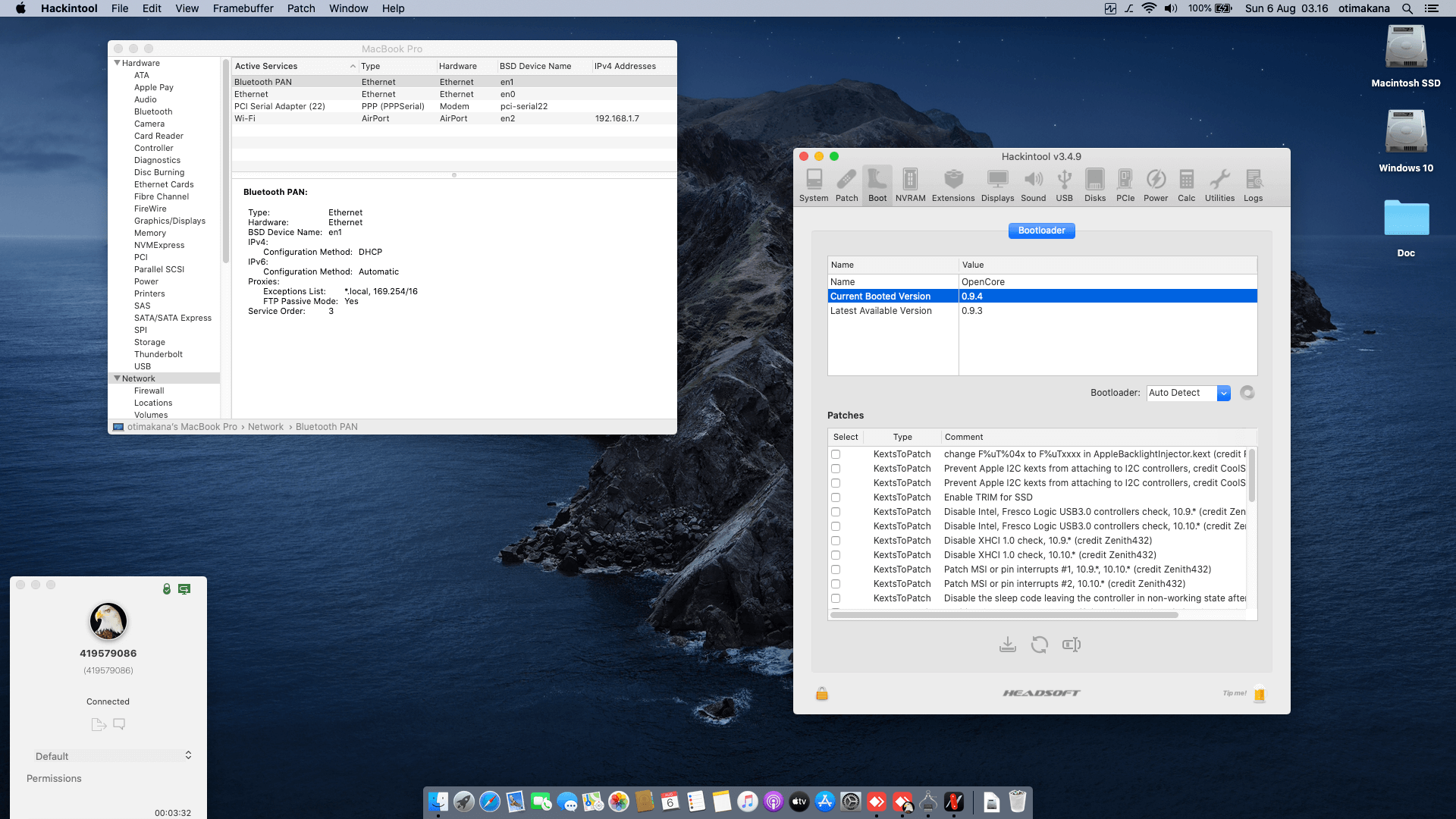Viewport: 1456px width, 819px height.
Task: Click the Spotlight search icon in menu bar
Action: (1407, 8)
